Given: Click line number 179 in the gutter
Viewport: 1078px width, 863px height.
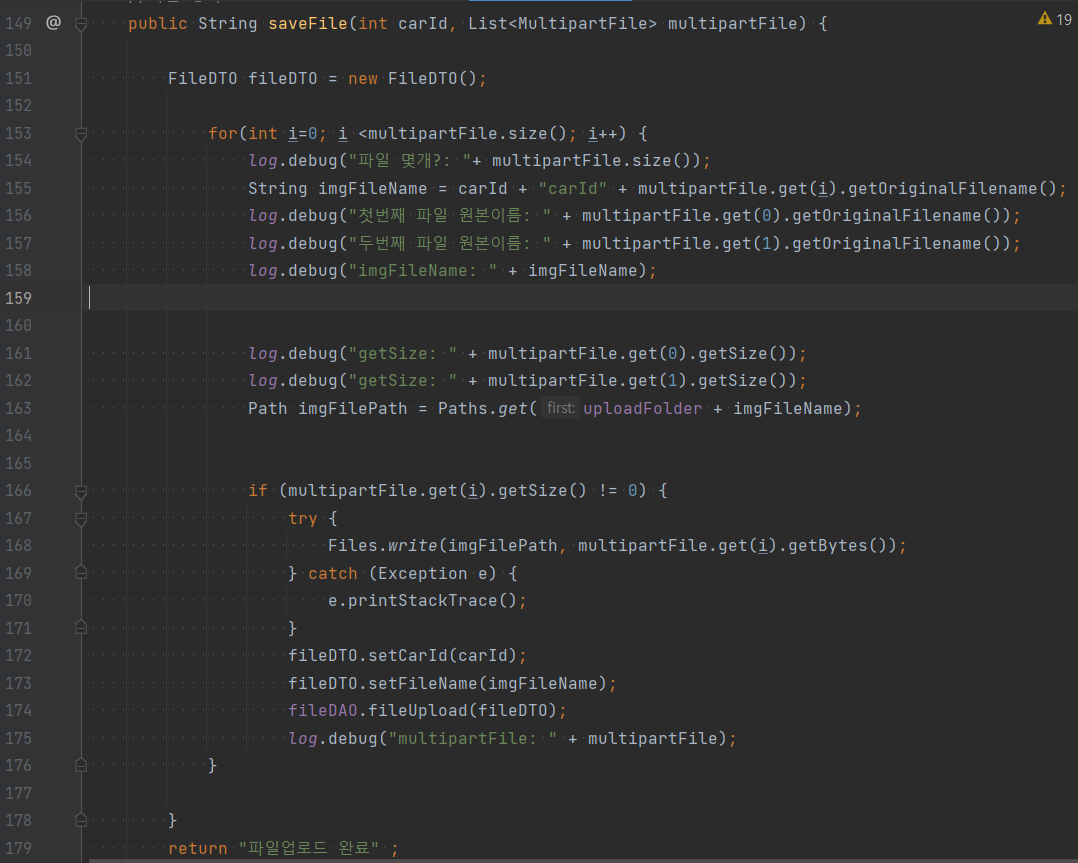Looking at the screenshot, I should pos(19,848).
